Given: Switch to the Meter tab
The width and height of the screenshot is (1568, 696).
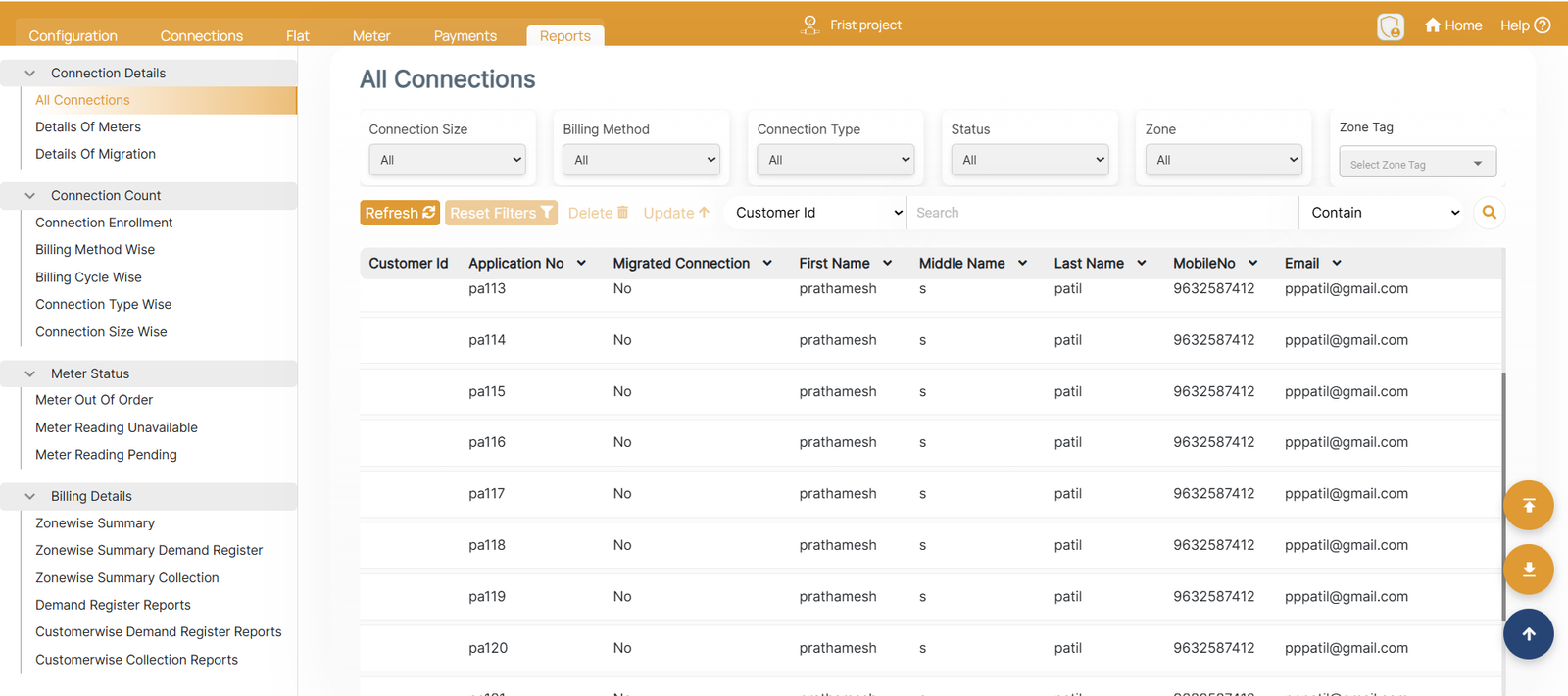Looking at the screenshot, I should (371, 35).
